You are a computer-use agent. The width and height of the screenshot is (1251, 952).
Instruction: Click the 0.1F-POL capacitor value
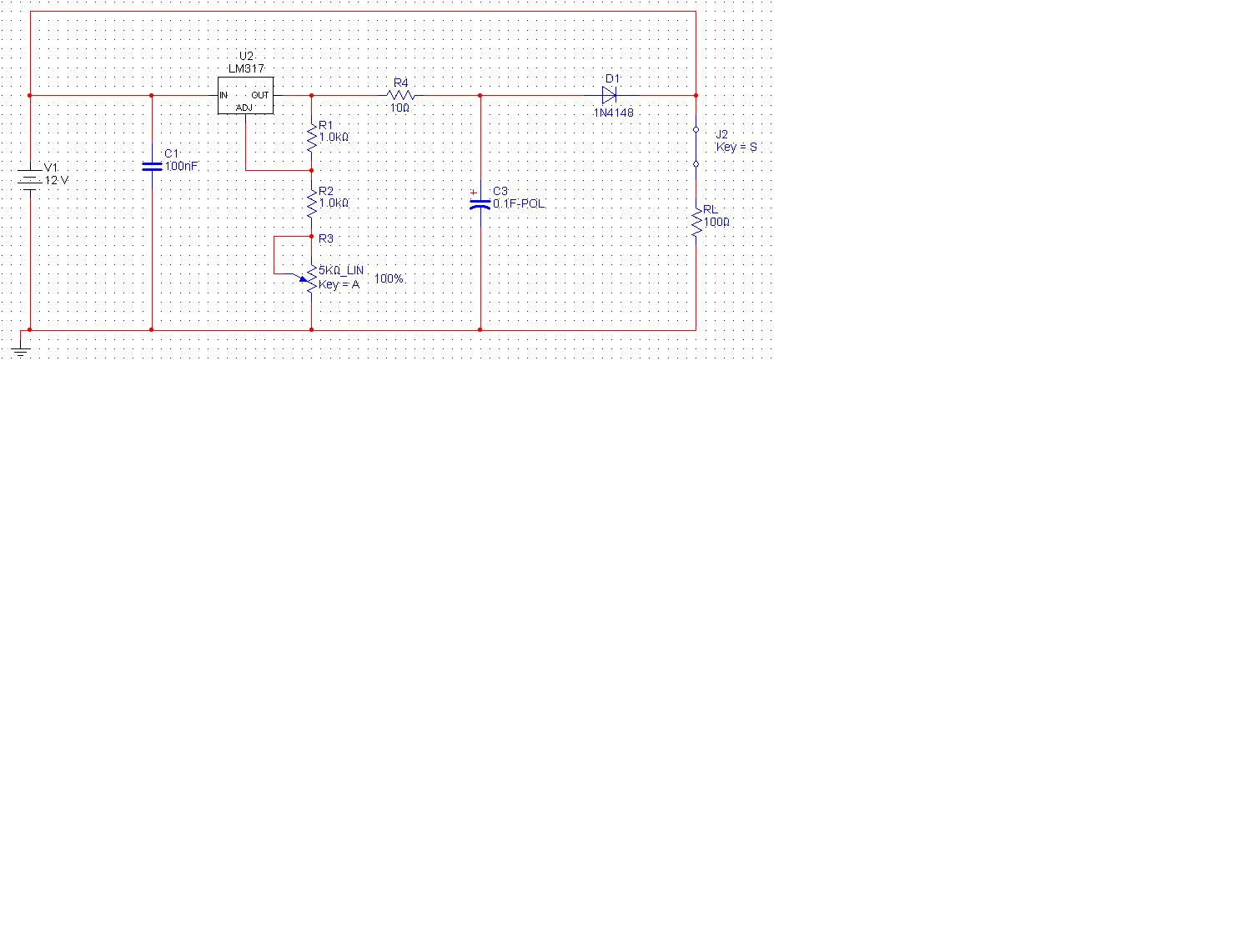[x=519, y=204]
